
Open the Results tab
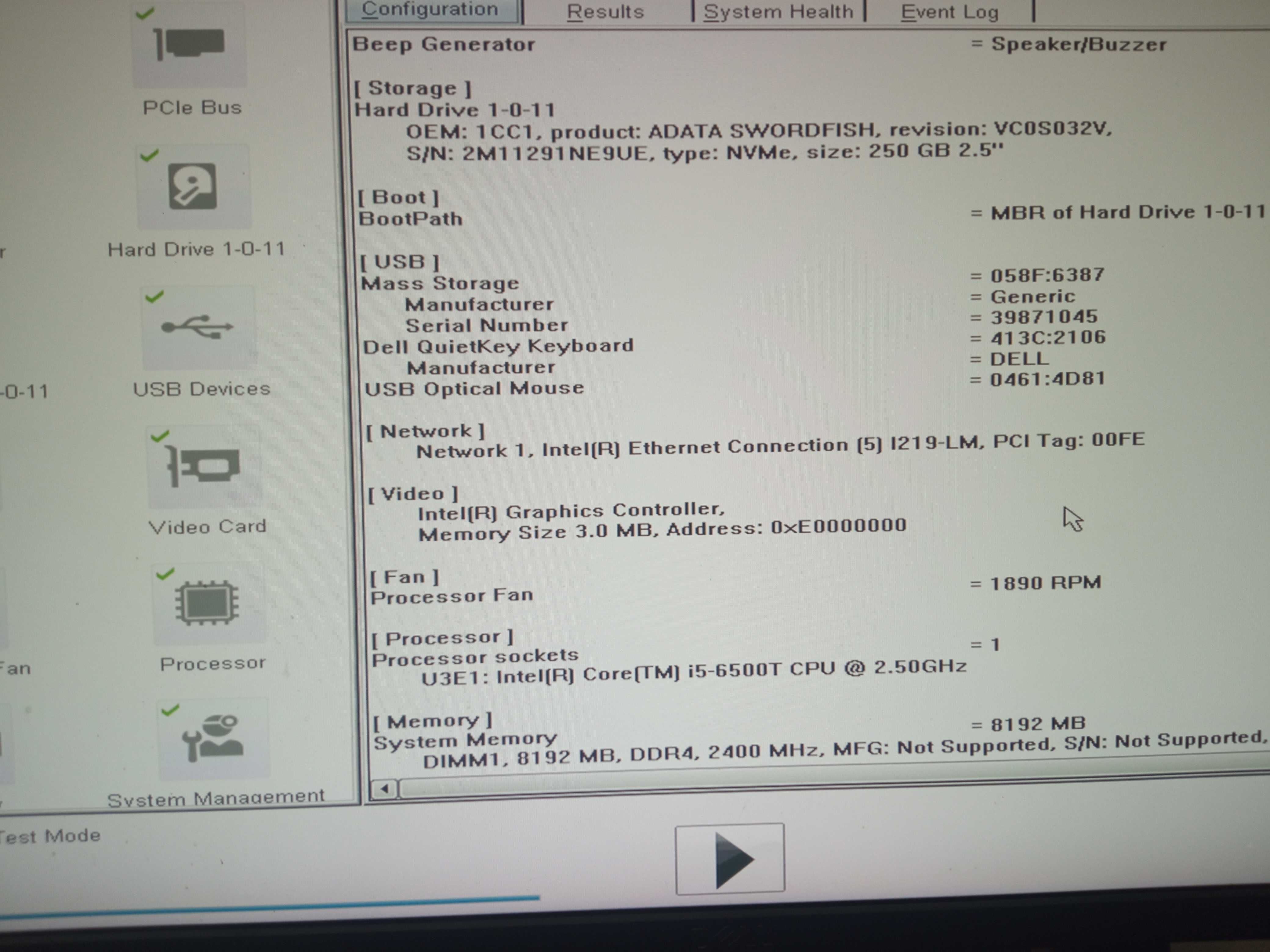point(606,12)
